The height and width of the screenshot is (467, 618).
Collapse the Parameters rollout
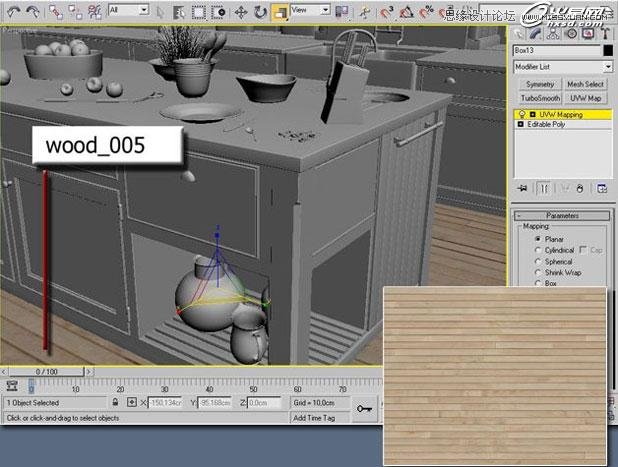tap(562, 216)
